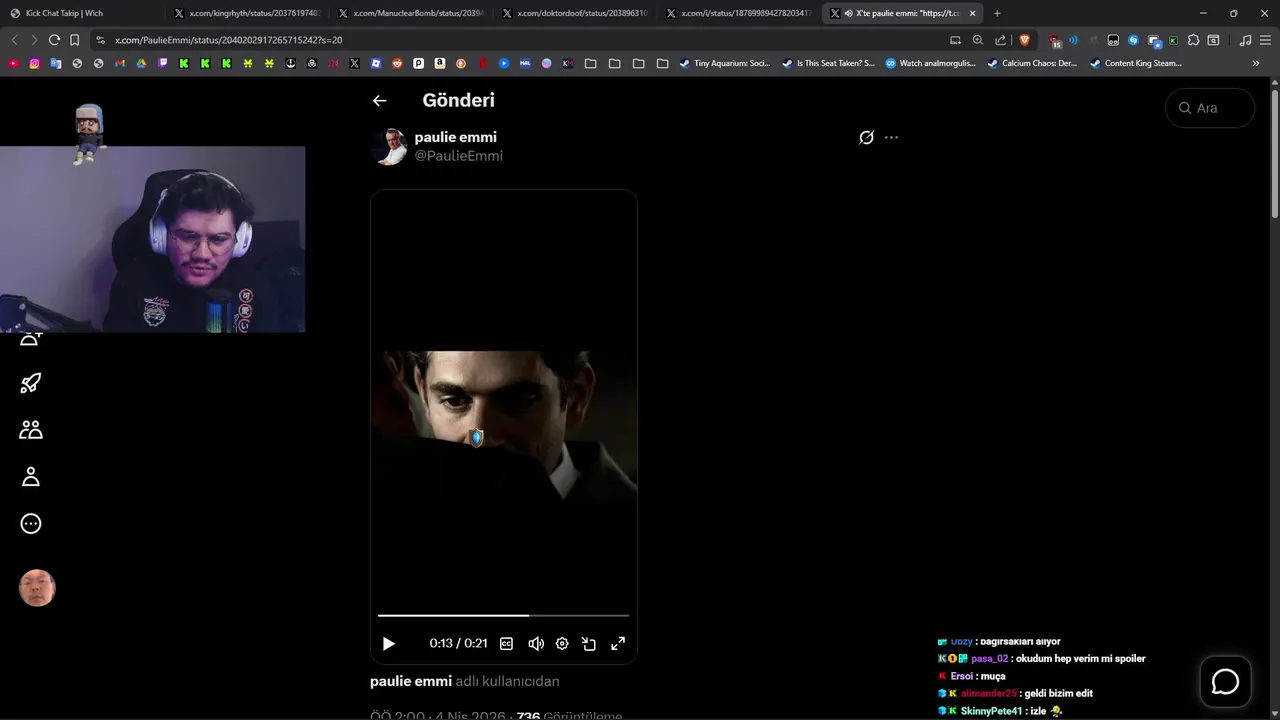Open the chat bubble button
Screen dimensions: 1280x720
[x=1225, y=682]
